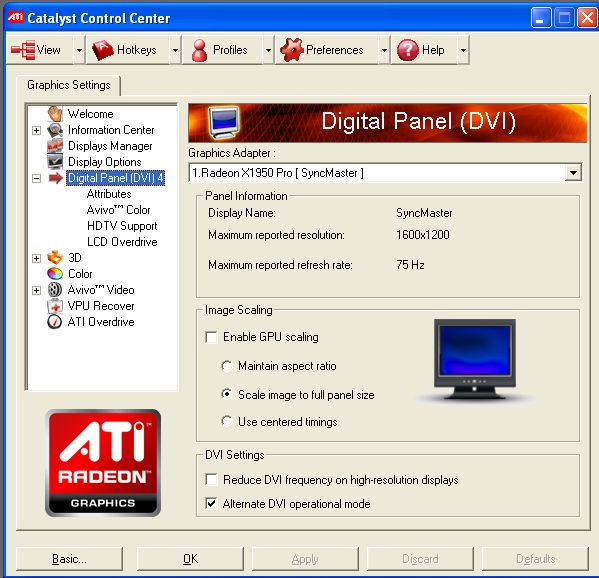This screenshot has width=599, height=578.
Task: Open the Avivo Color sub-item
Action: point(118,210)
